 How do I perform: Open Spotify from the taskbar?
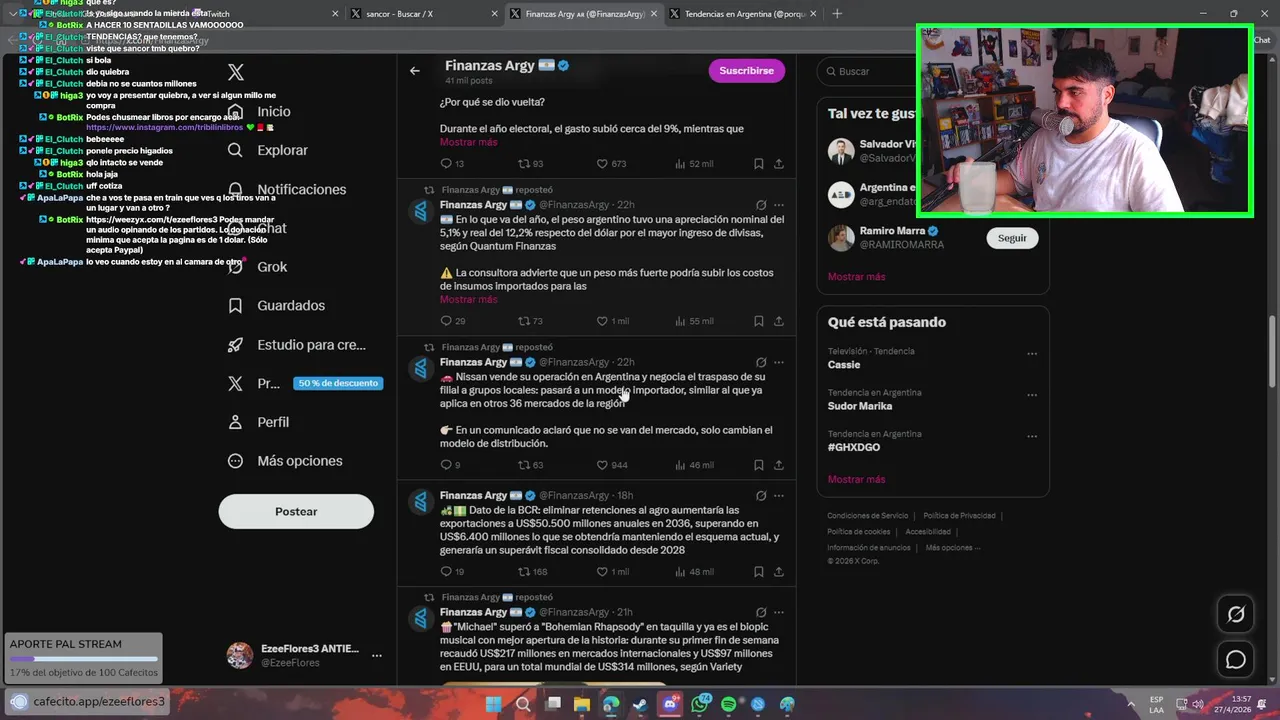[x=728, y=705]
